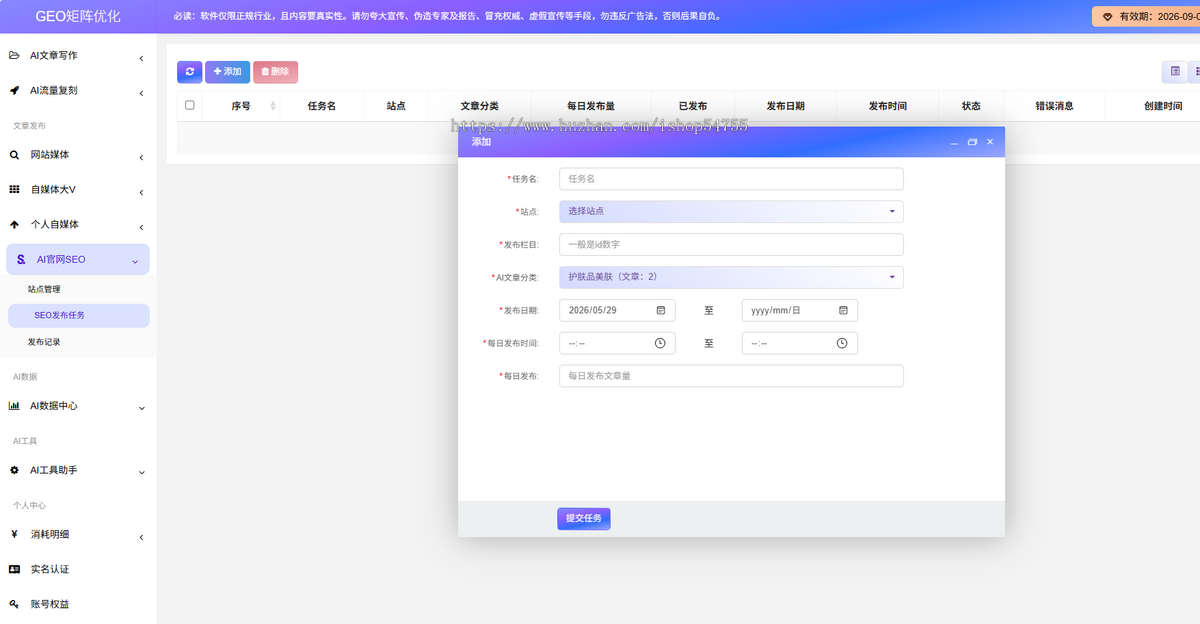Expand the 个人自媒体 menu chevron
Screen dimensions: 1200x624
coord(141,227)
